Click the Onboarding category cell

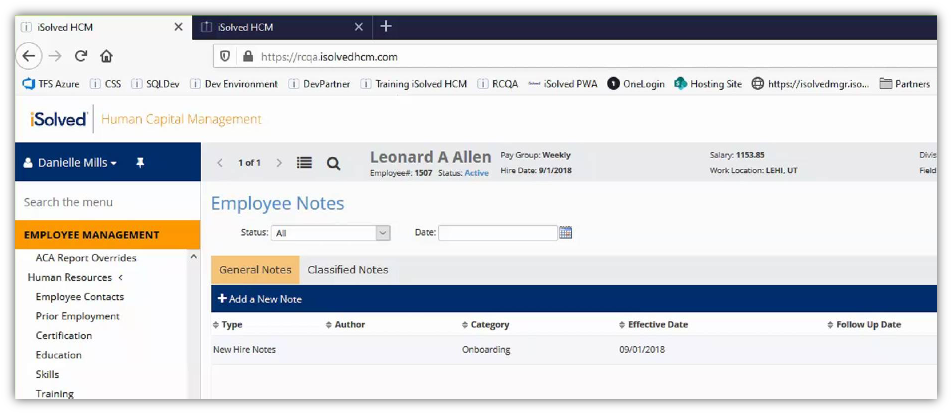tap(486, 350)
